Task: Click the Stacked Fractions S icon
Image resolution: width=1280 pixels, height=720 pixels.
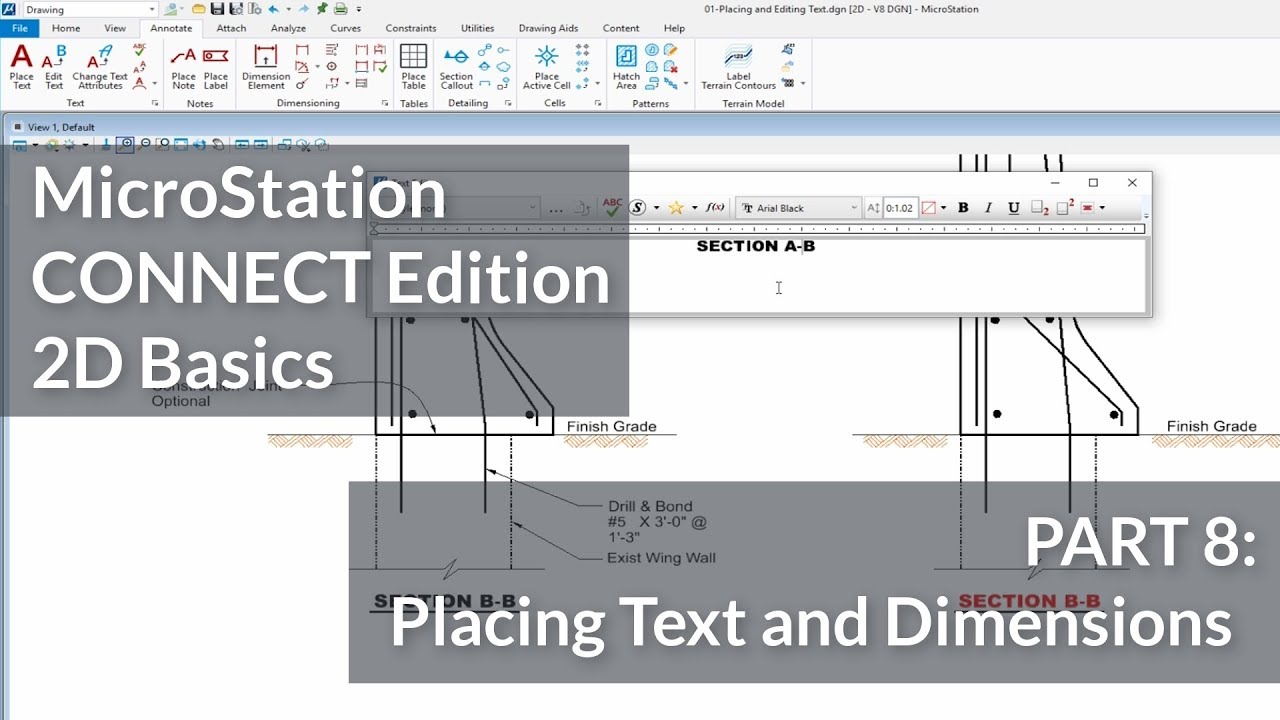Action: [638, 208]
